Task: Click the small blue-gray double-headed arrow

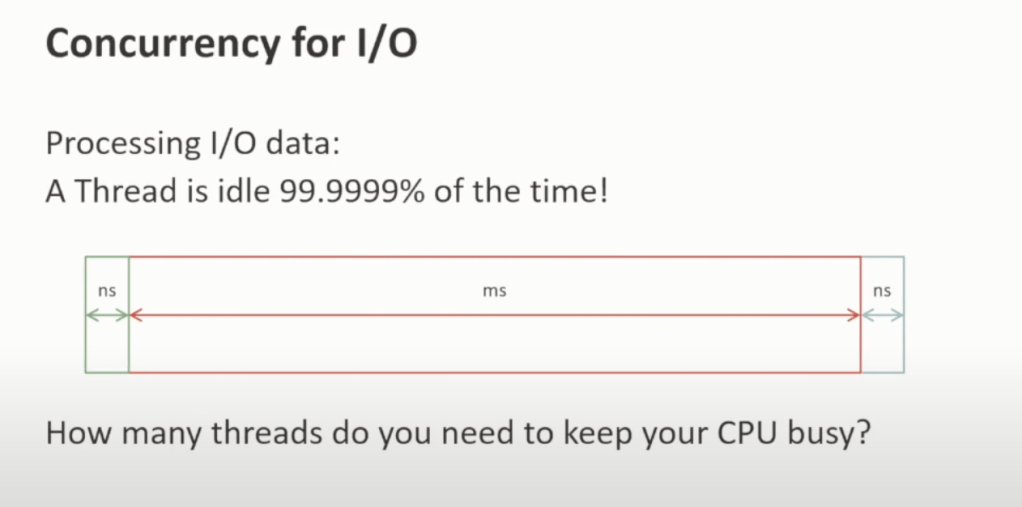Action: tap(882, 315)
